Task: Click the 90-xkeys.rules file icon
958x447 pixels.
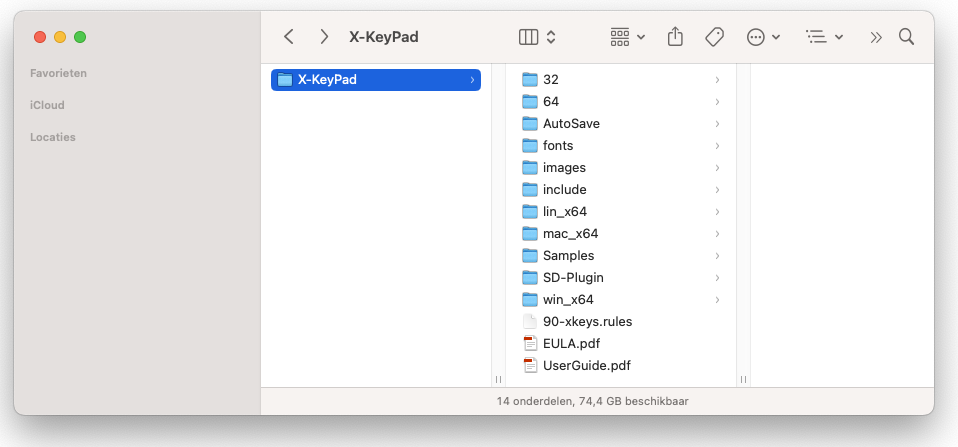Action: tap(530, 321)
